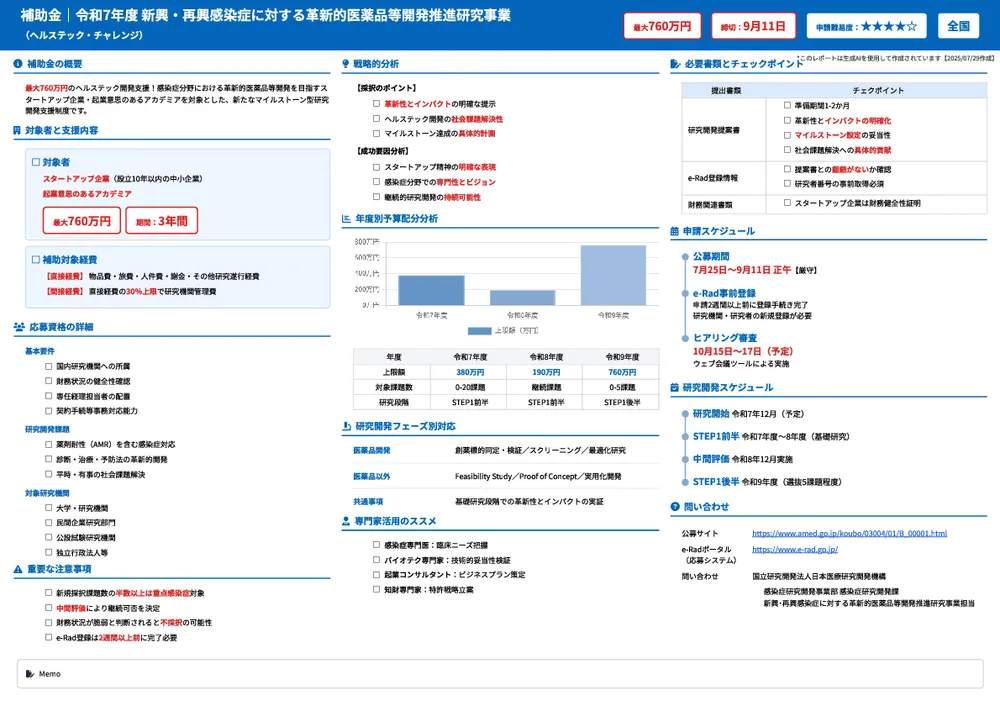The width and height of the screenshot is (1000, 706).
Task: Check the 国内研究機関への所属 checkbox
Action: (x=48, y=366)
